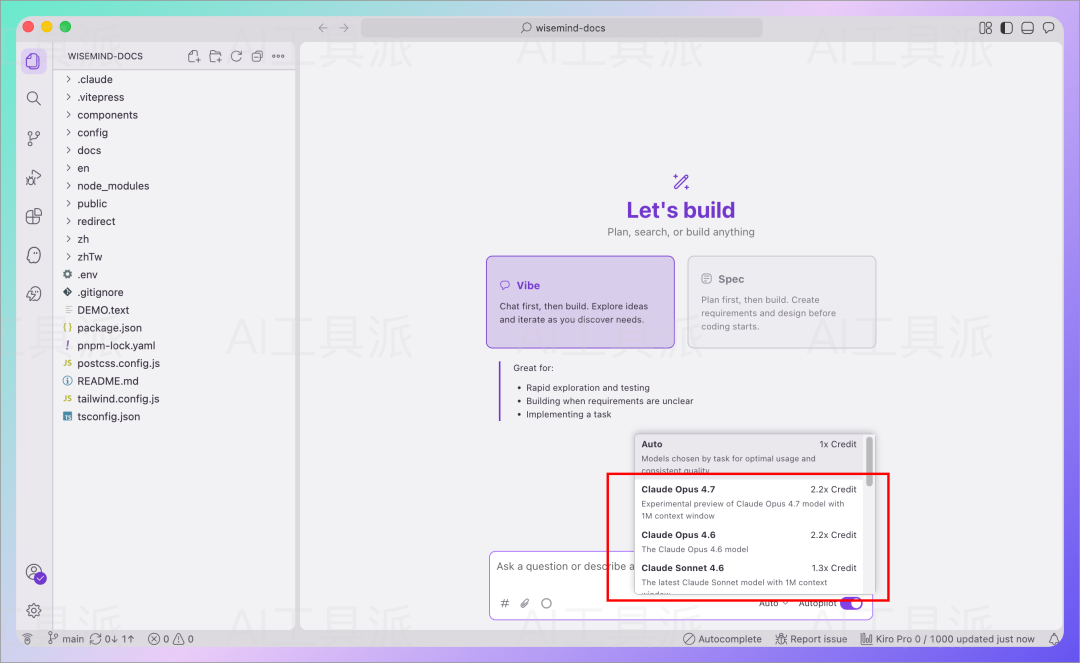Expand the redirect folder
1080x663 pixels.
coord(175,221)
